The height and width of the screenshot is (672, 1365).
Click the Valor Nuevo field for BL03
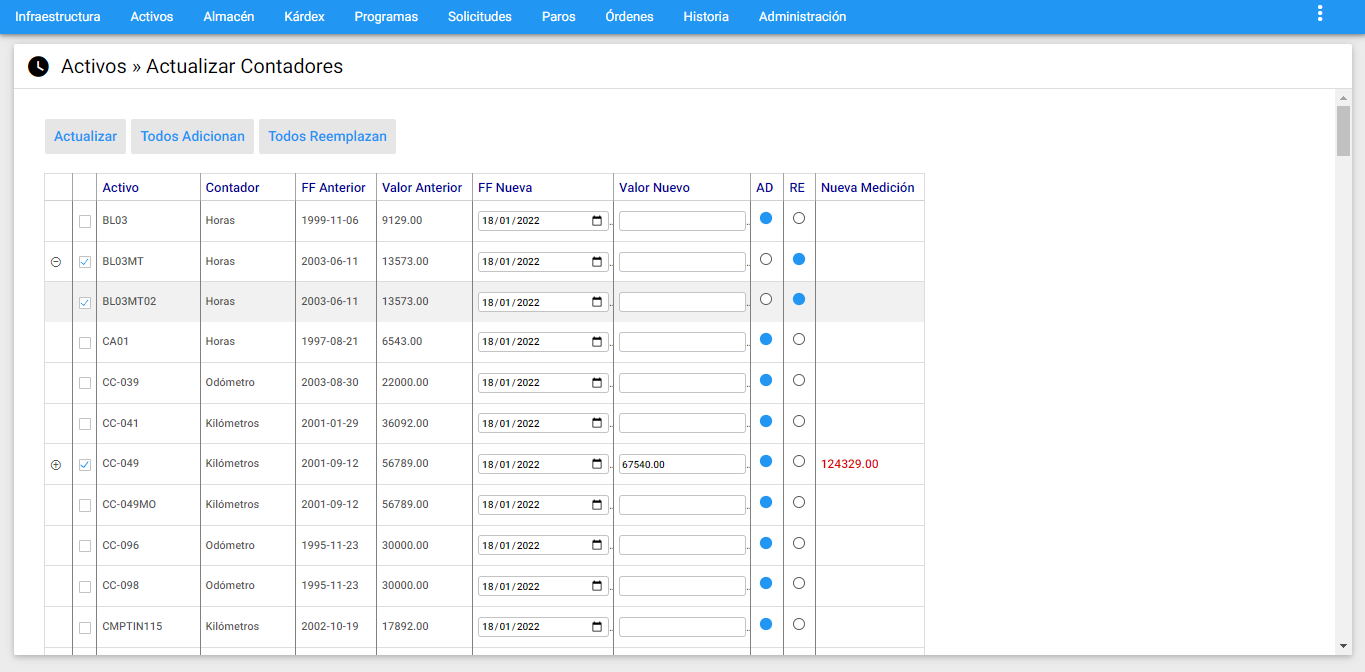(x=682, y=221)
